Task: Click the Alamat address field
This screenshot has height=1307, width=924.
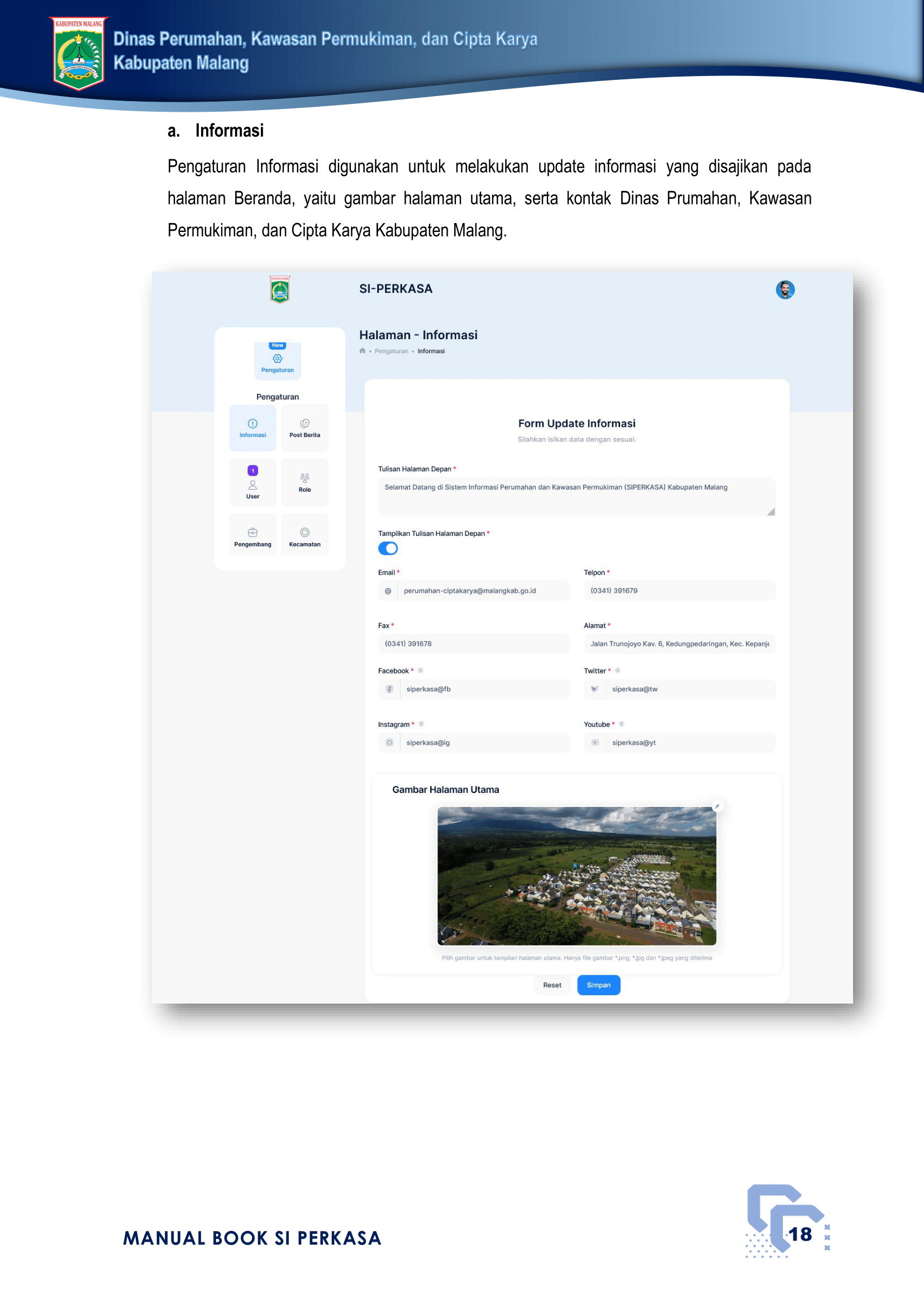Action: 679,644
